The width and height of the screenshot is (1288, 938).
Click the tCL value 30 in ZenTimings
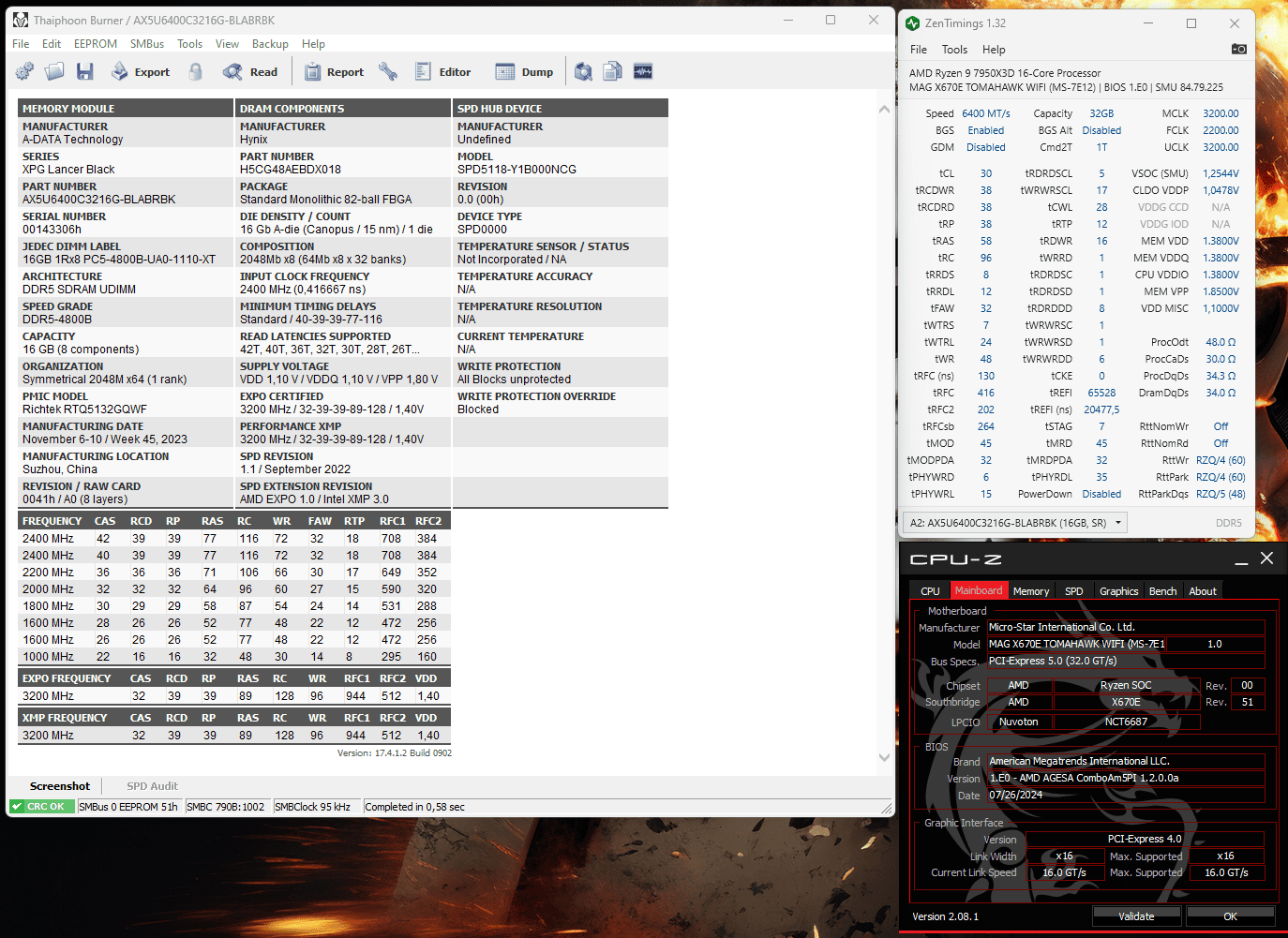986,173
